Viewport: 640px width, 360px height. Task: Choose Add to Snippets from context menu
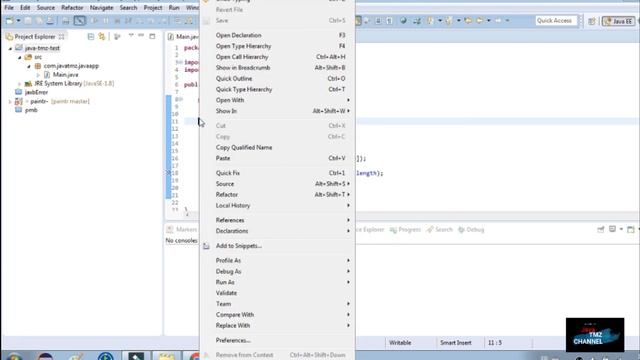click(278, 246)
